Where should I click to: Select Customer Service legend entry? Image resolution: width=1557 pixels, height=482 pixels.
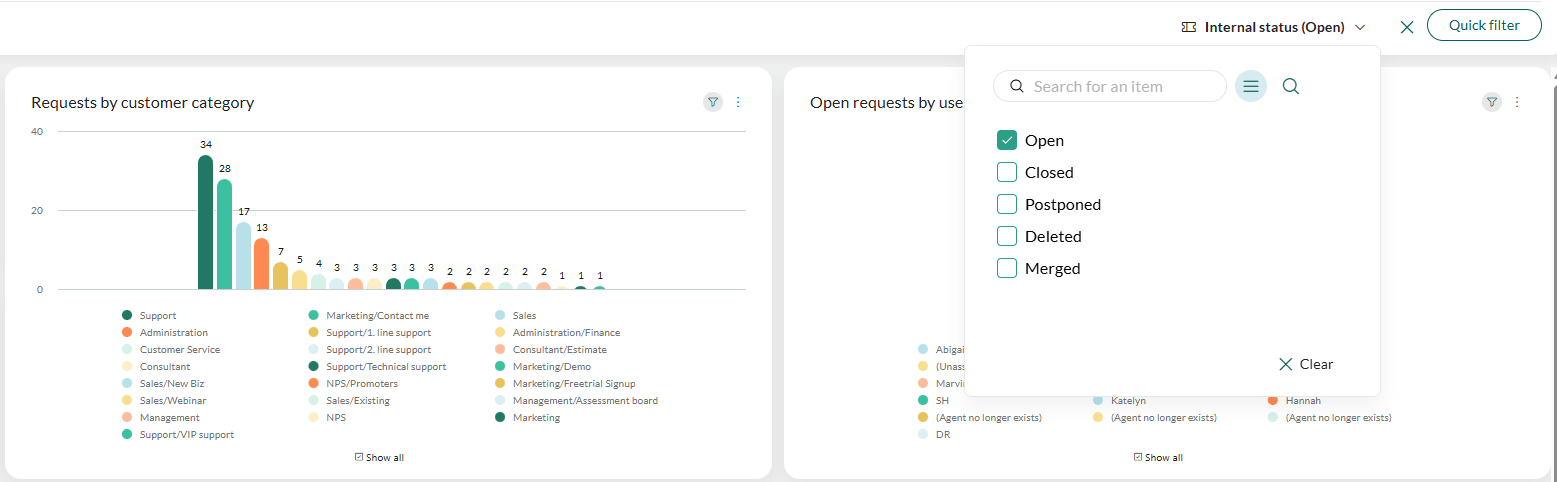click(x=171, y=350)
